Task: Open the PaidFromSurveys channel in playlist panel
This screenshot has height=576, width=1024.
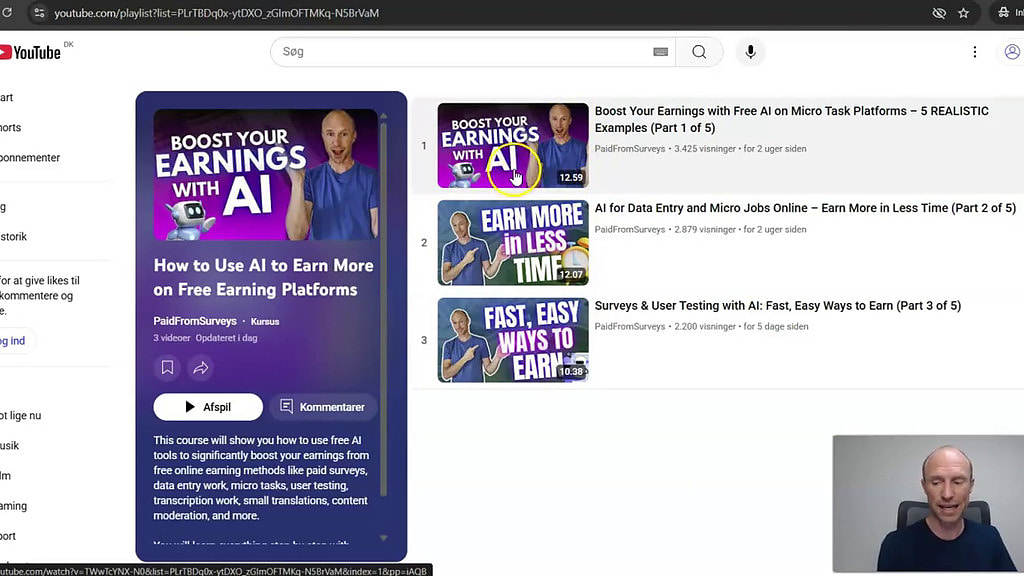Action: click(195, 321)
